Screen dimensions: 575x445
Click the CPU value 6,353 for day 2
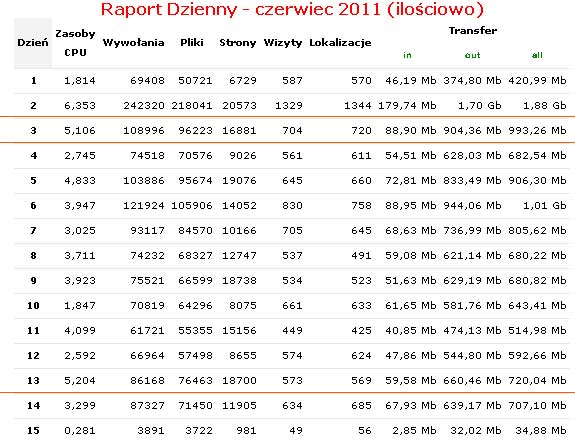coord(80,106)
